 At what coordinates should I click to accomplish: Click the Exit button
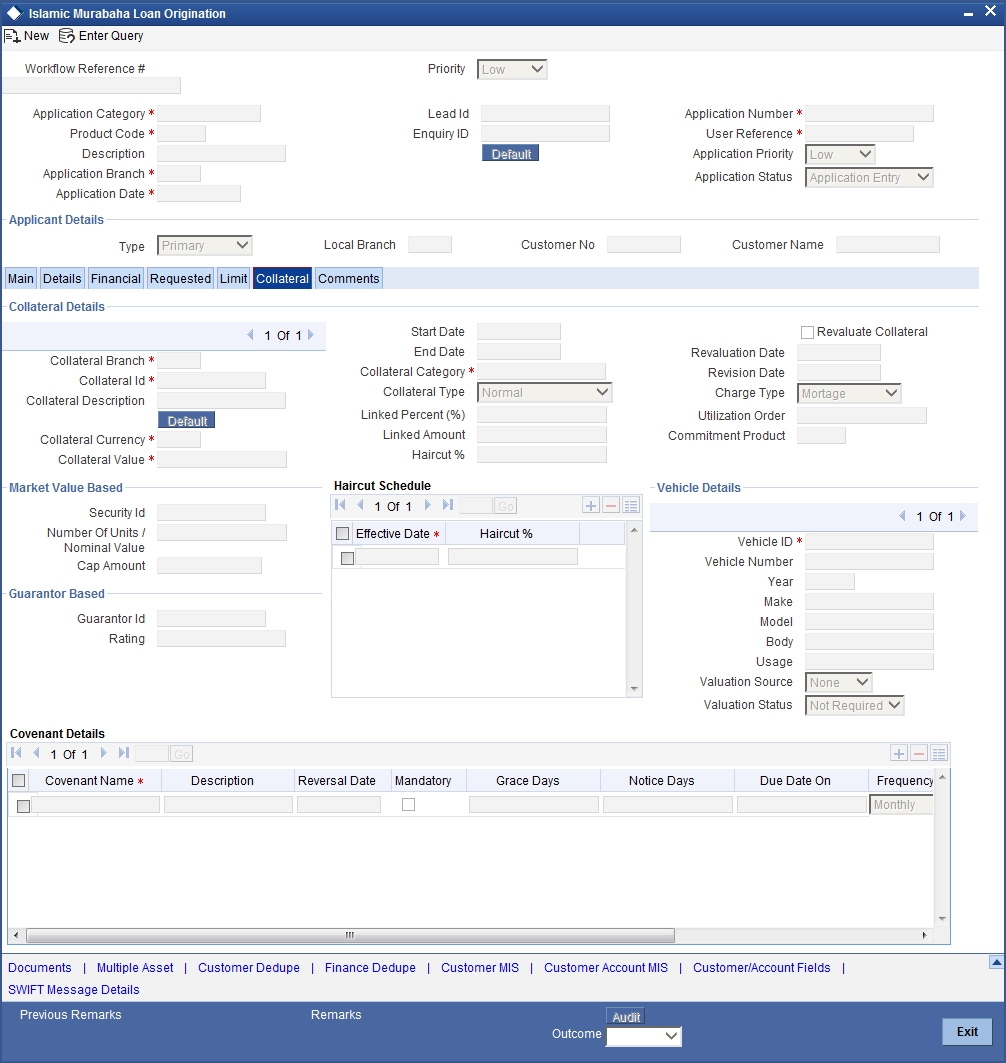tap(967, 1032)
